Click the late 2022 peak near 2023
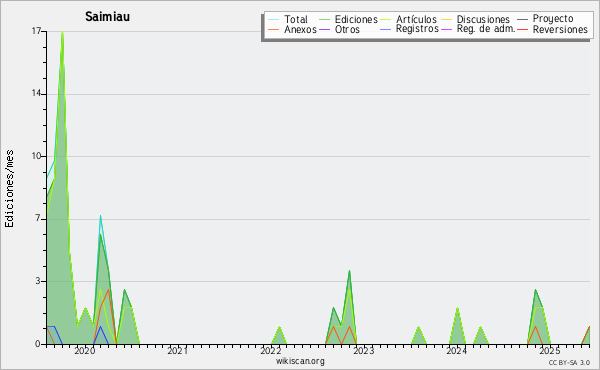 349,272
